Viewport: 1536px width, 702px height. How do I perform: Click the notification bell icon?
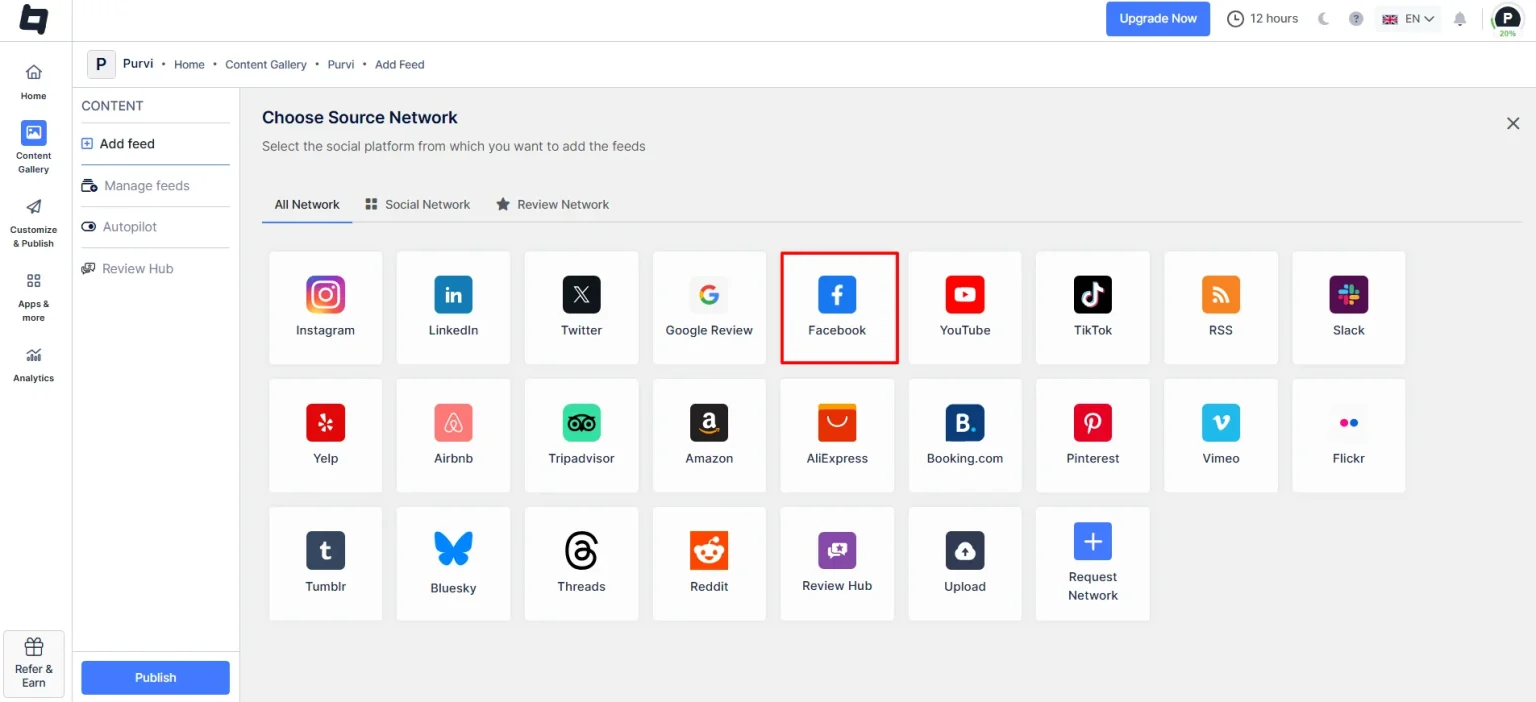click(1459, 19)
